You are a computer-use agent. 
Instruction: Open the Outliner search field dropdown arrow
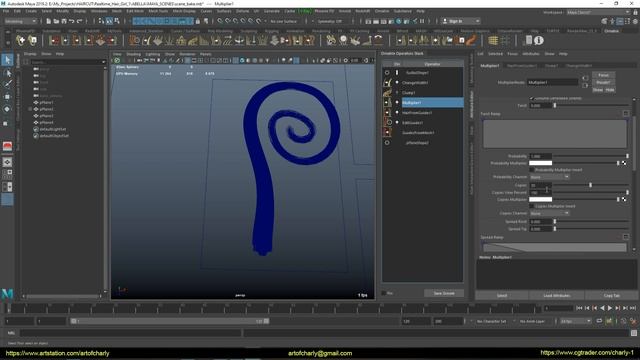pos(103,62)
